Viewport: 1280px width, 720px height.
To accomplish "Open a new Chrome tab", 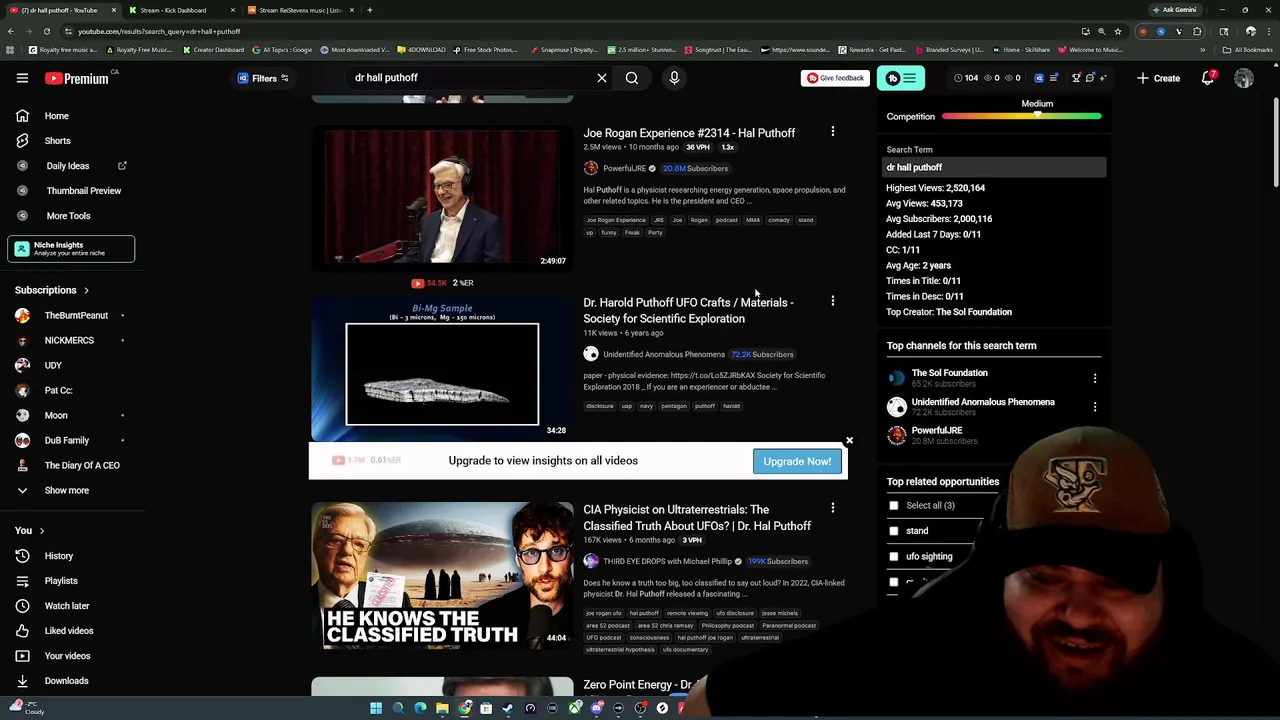I will [370, 10].
